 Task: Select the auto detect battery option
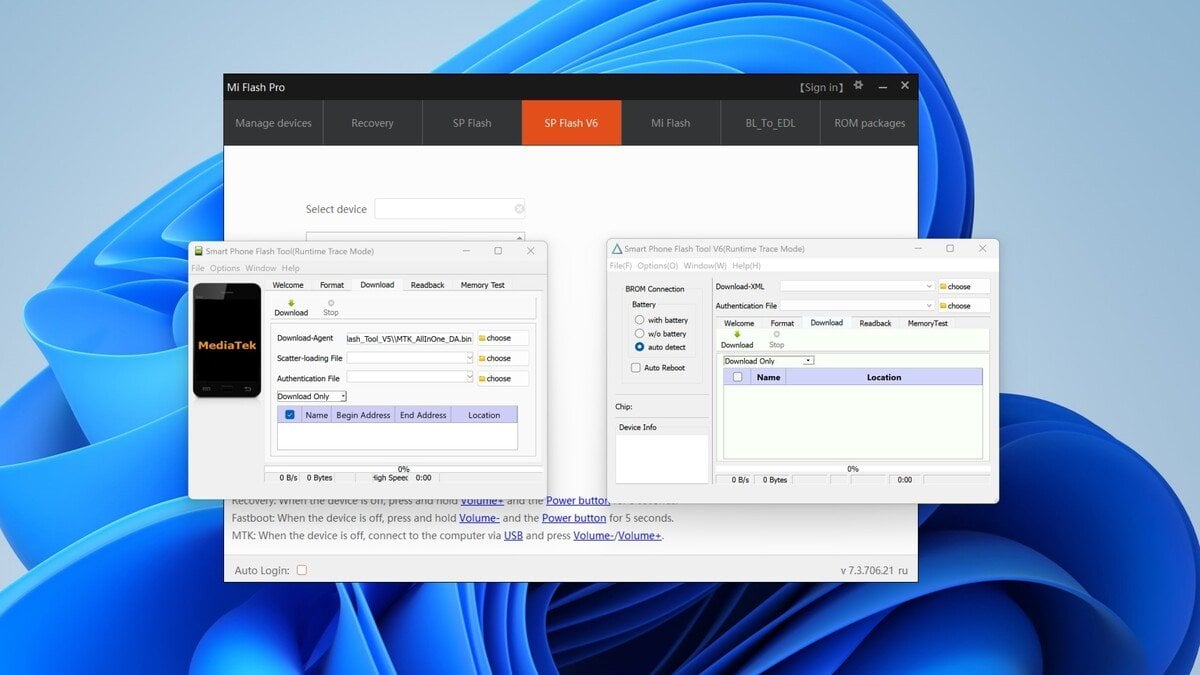[639, 347]
